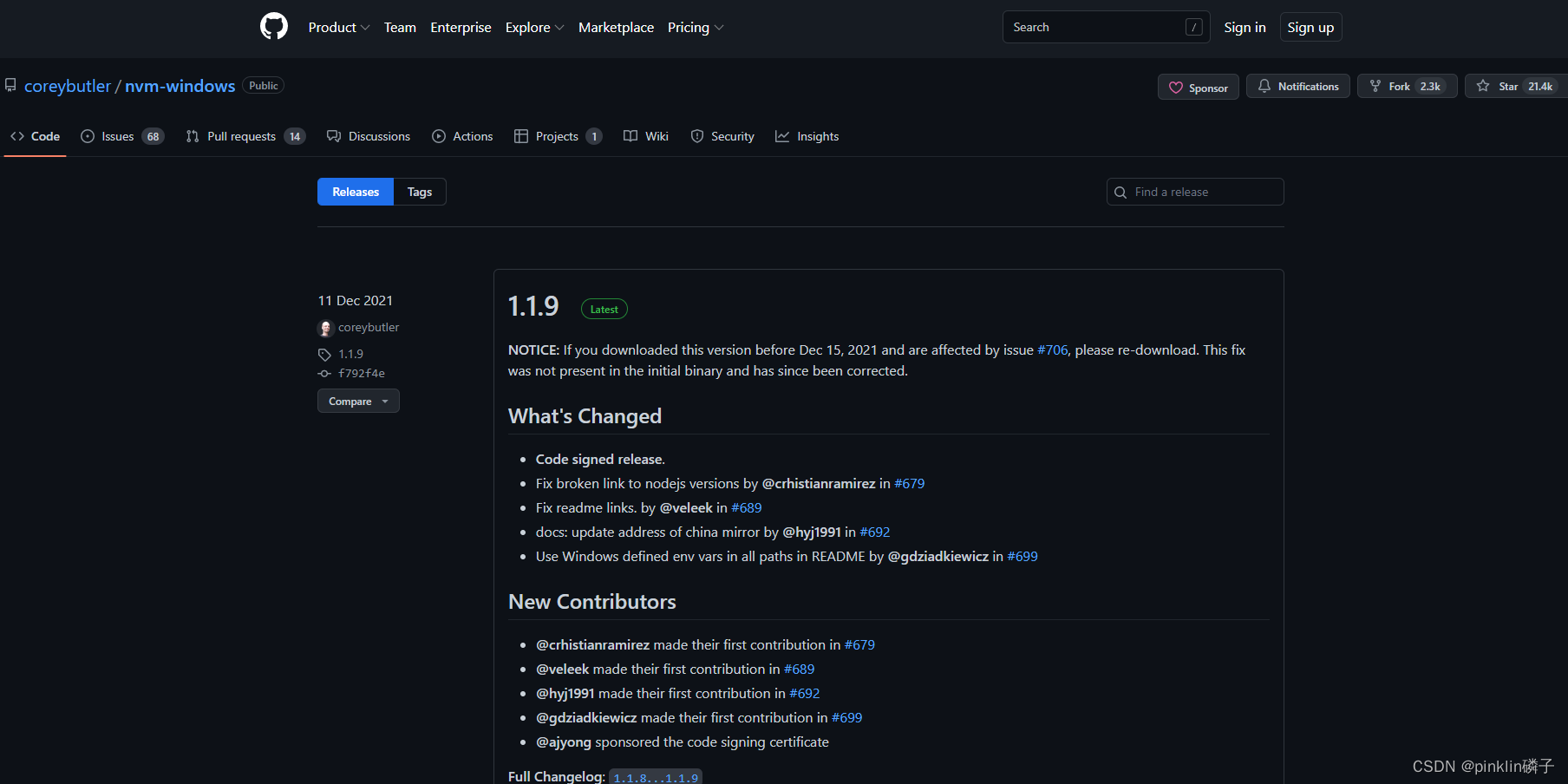
Task: Click the tag icon beside 1.1.9
Action: pyautogui.click(x=324, y=354)
